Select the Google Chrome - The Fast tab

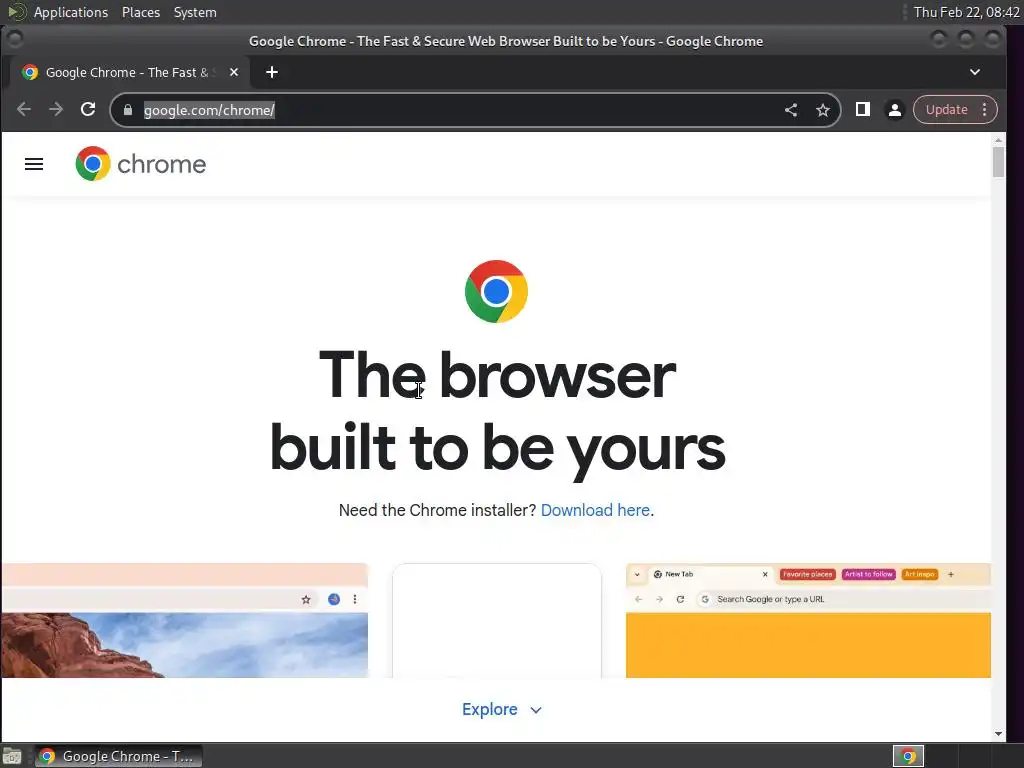coord(127,72)
